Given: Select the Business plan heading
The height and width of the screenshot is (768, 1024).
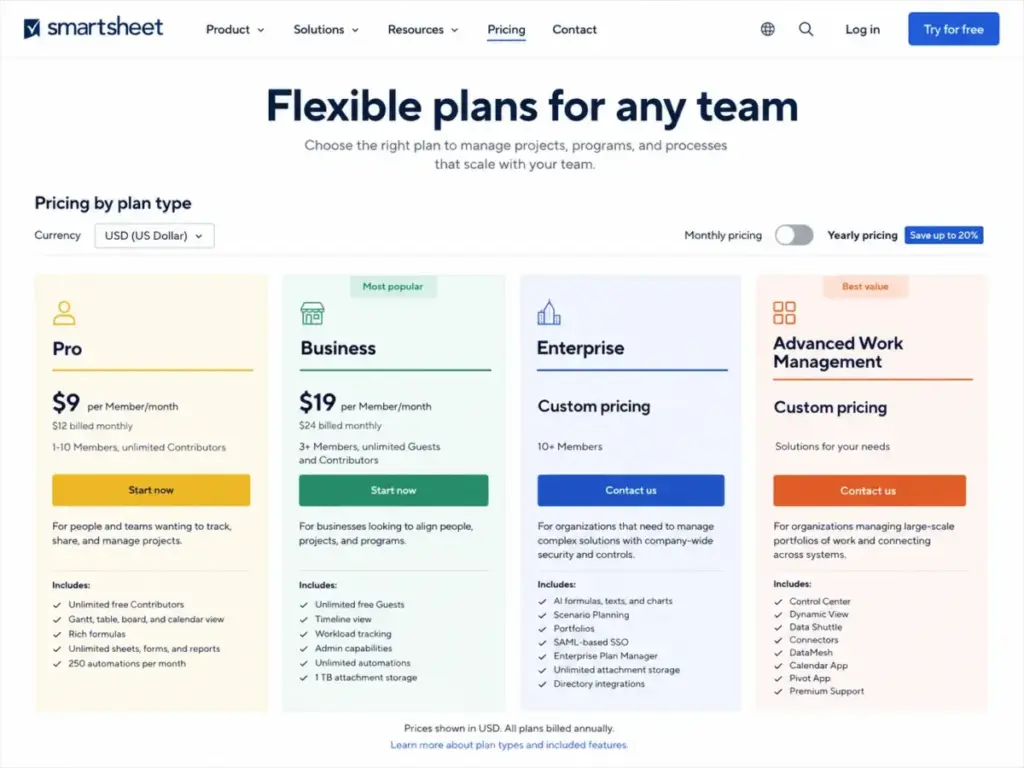Looking at the screenshot, I should point(338,348).
